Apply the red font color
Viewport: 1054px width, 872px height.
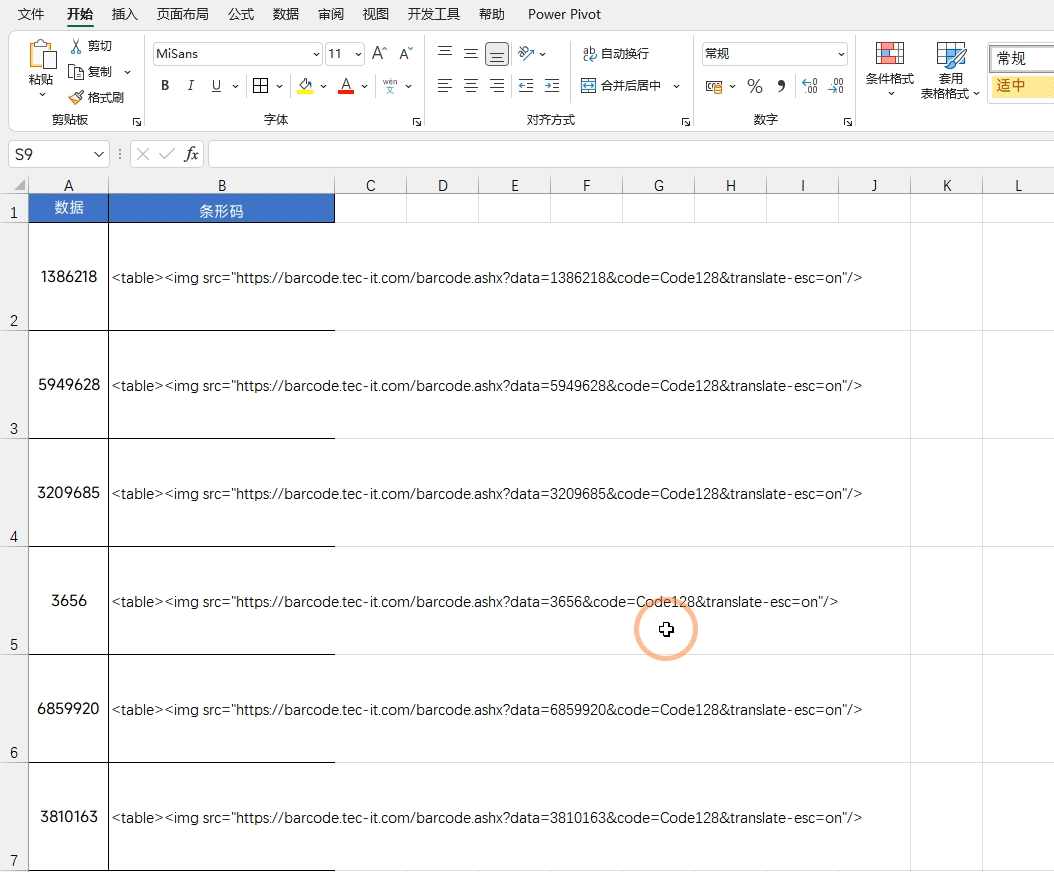click(346, 85)
